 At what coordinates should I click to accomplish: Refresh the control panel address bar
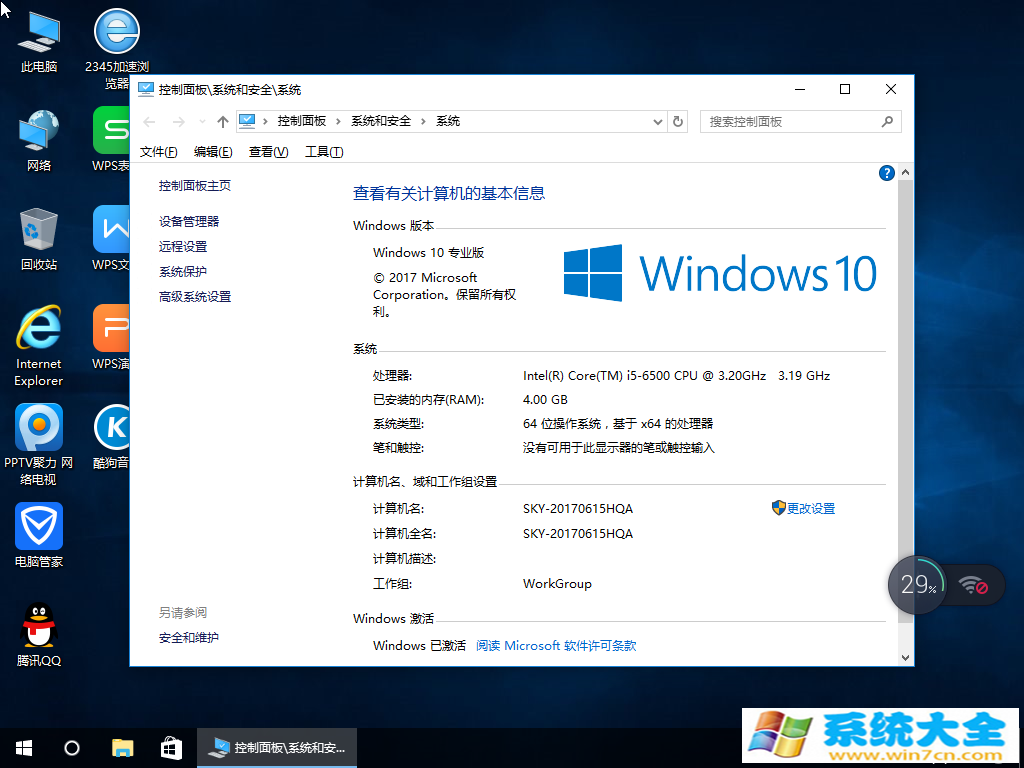point(678,121)
